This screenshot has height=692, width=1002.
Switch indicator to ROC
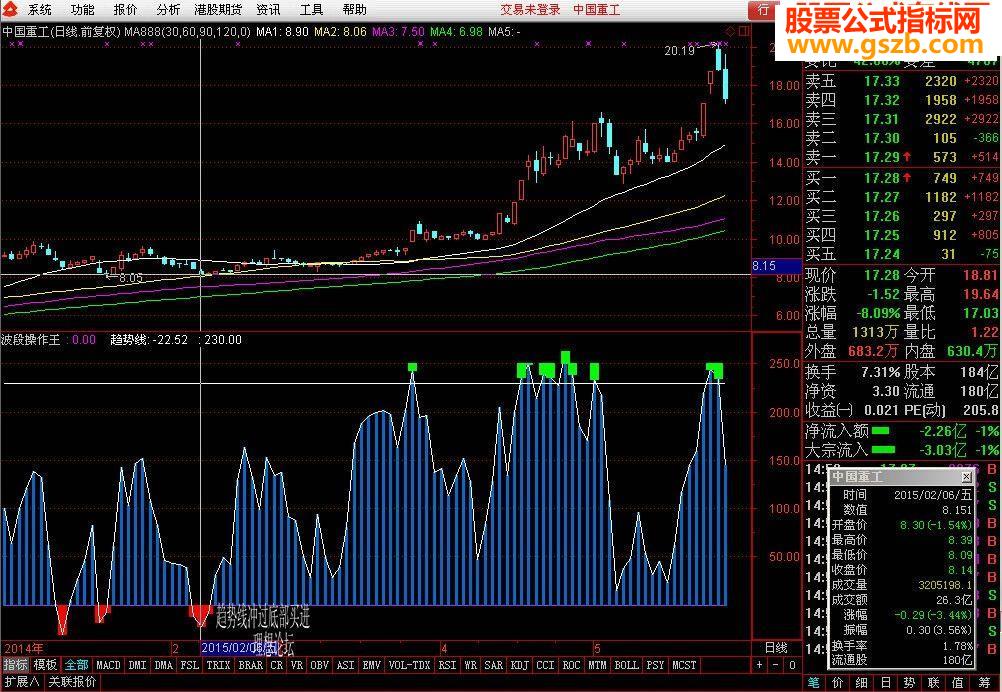571,665
